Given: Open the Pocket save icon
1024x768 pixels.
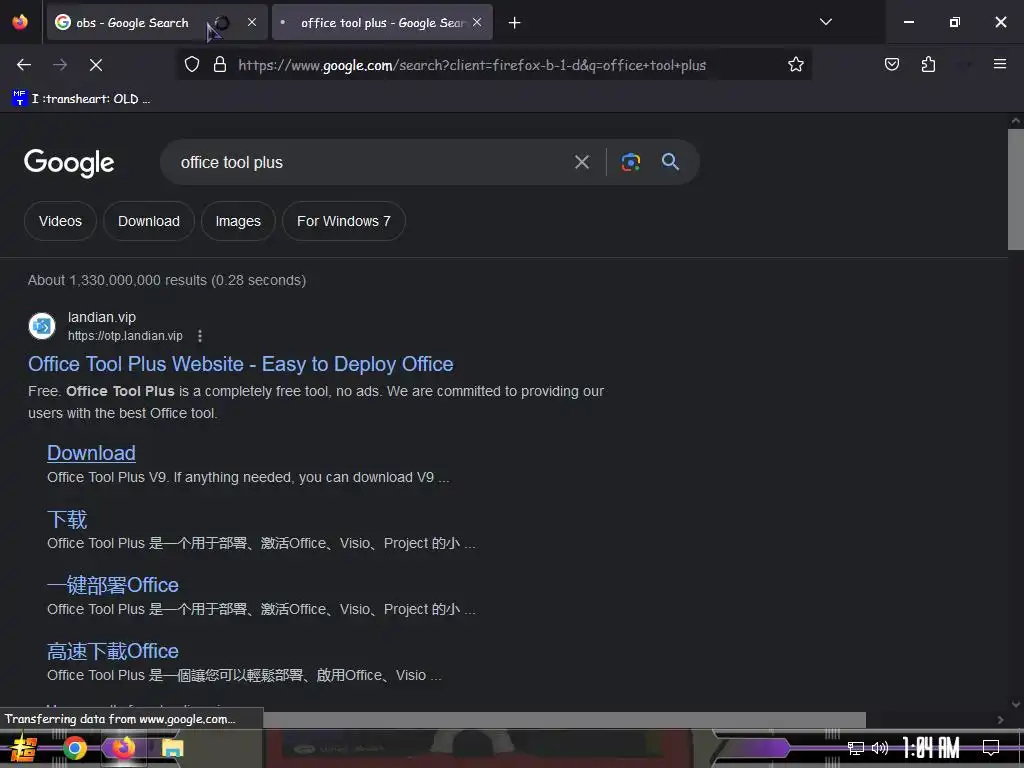Looking at the screenshot, I should click(x=891, y=64).
